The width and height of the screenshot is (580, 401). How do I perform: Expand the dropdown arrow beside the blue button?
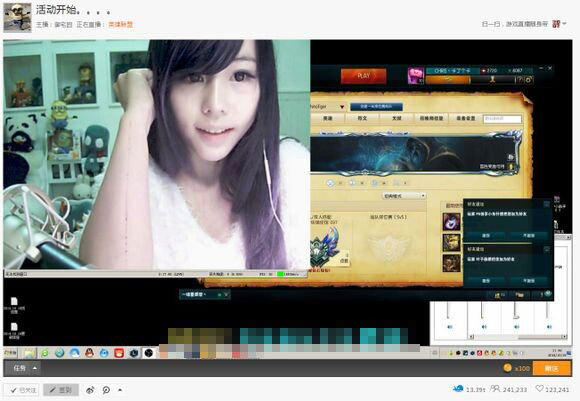click(x=342, y=107)
